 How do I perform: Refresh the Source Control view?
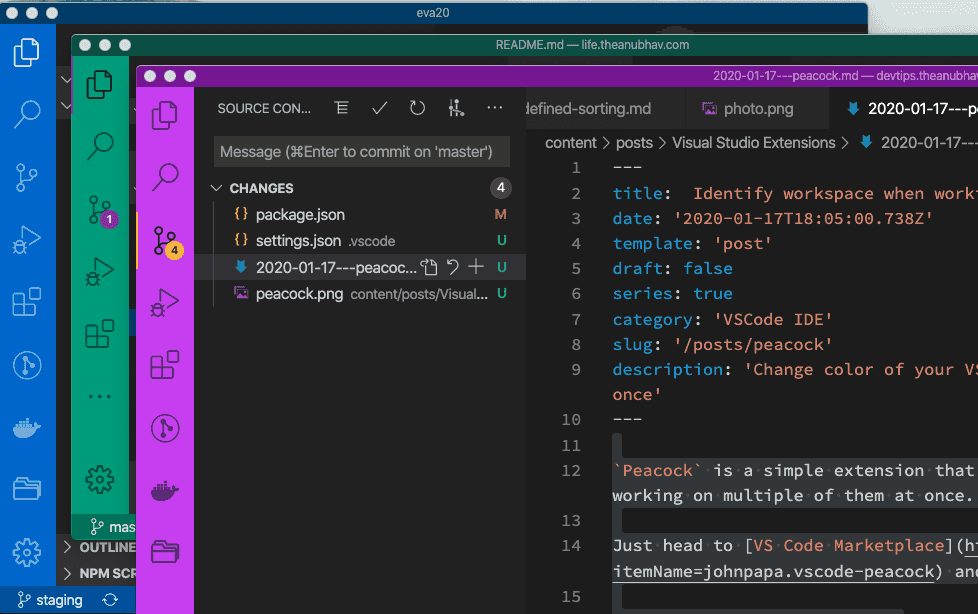pyautogui.click(x=417, y=110)
